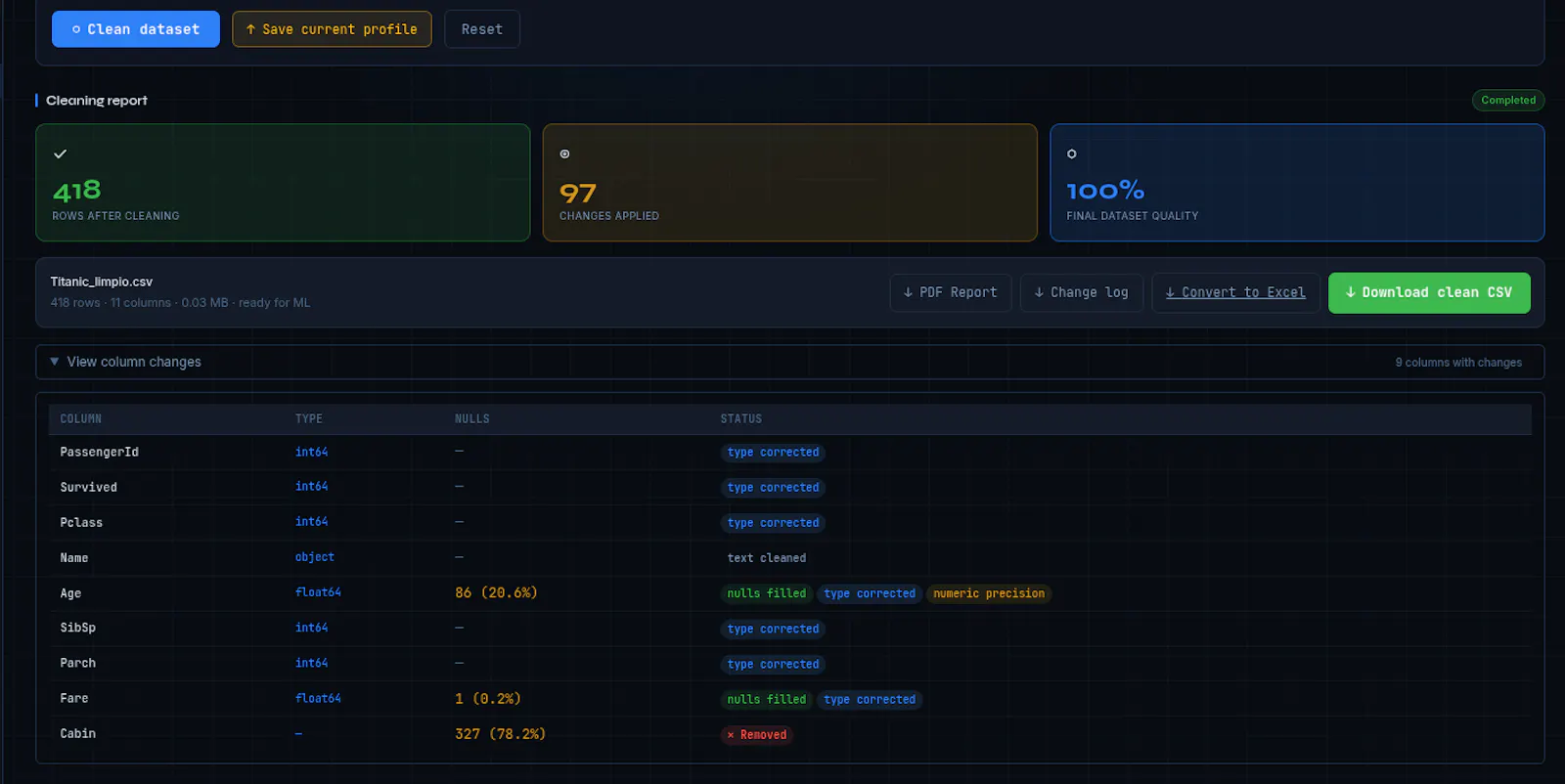
Task: Open the Change log
Action: [x=1082, y=292]
